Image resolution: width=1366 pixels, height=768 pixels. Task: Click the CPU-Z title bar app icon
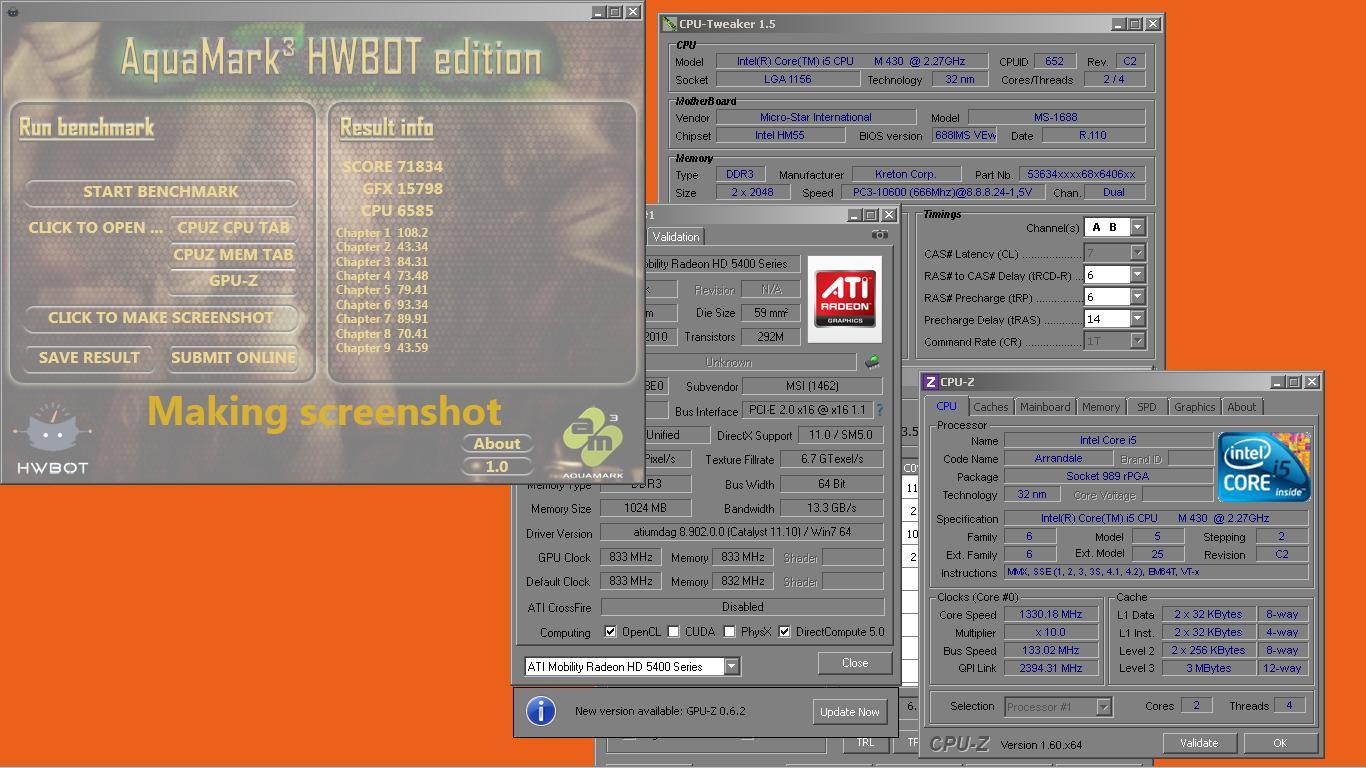(x=930, y=382)
